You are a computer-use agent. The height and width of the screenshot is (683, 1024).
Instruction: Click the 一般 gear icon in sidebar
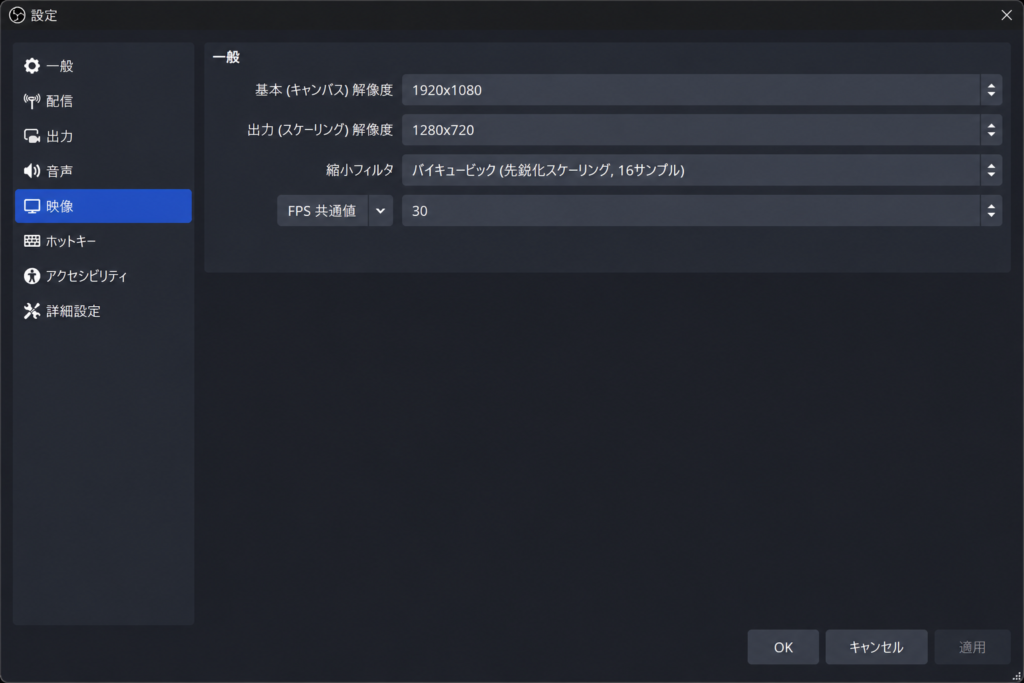[31, 66]
